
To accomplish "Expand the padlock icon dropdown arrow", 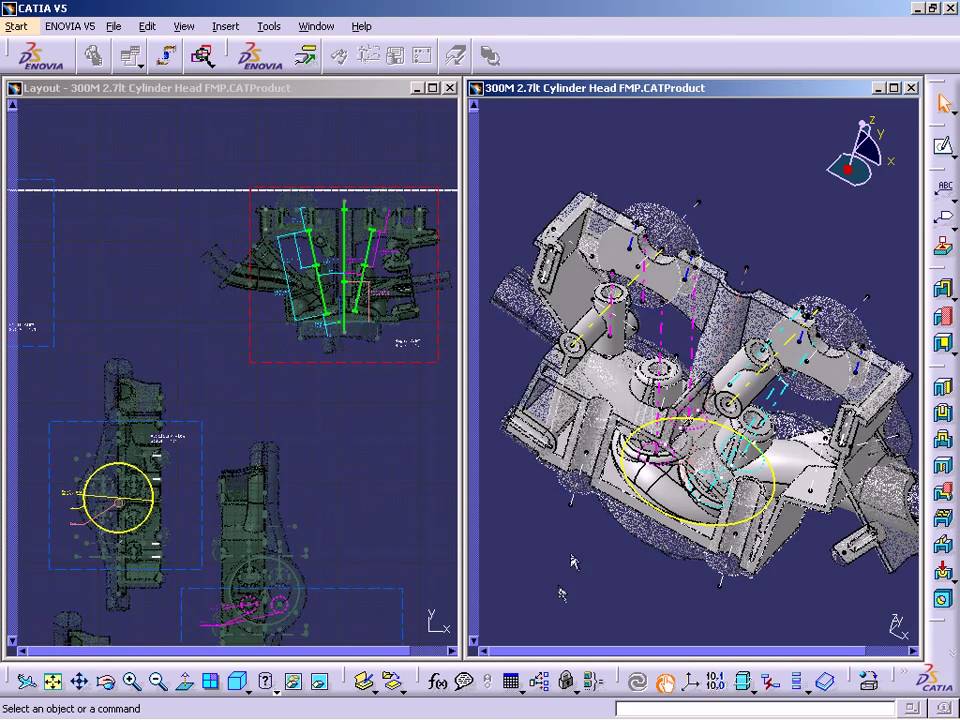I will 577,692.
